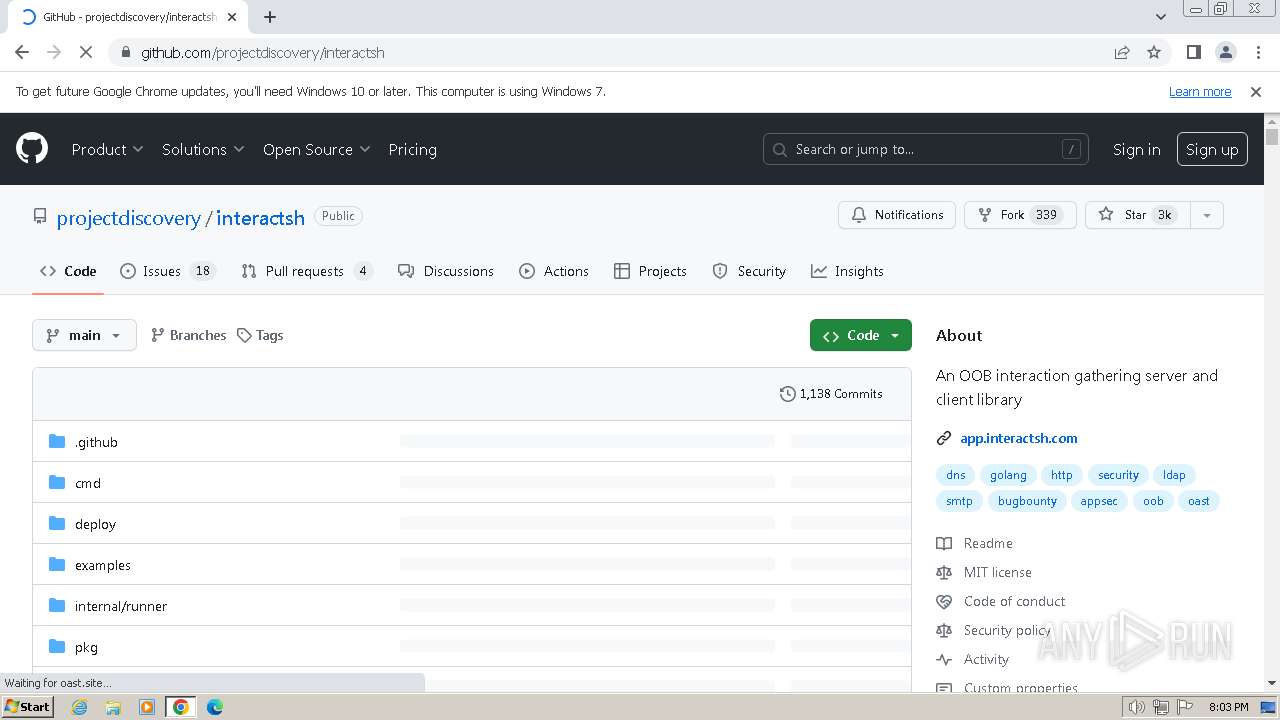Select the bugbounty topic tag
Screen dimensions: 1280x720
tap(1027, 501)
